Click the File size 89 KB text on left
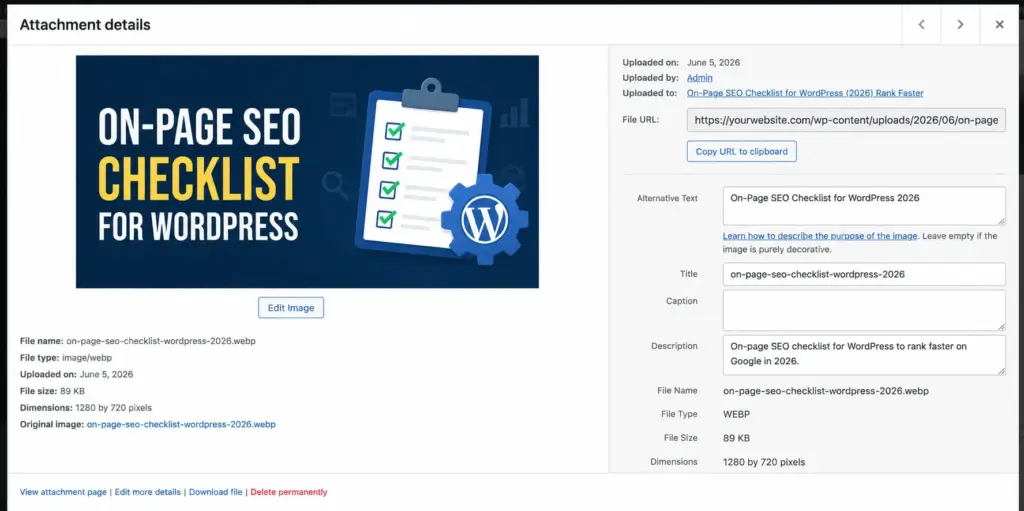 [52, 391]
